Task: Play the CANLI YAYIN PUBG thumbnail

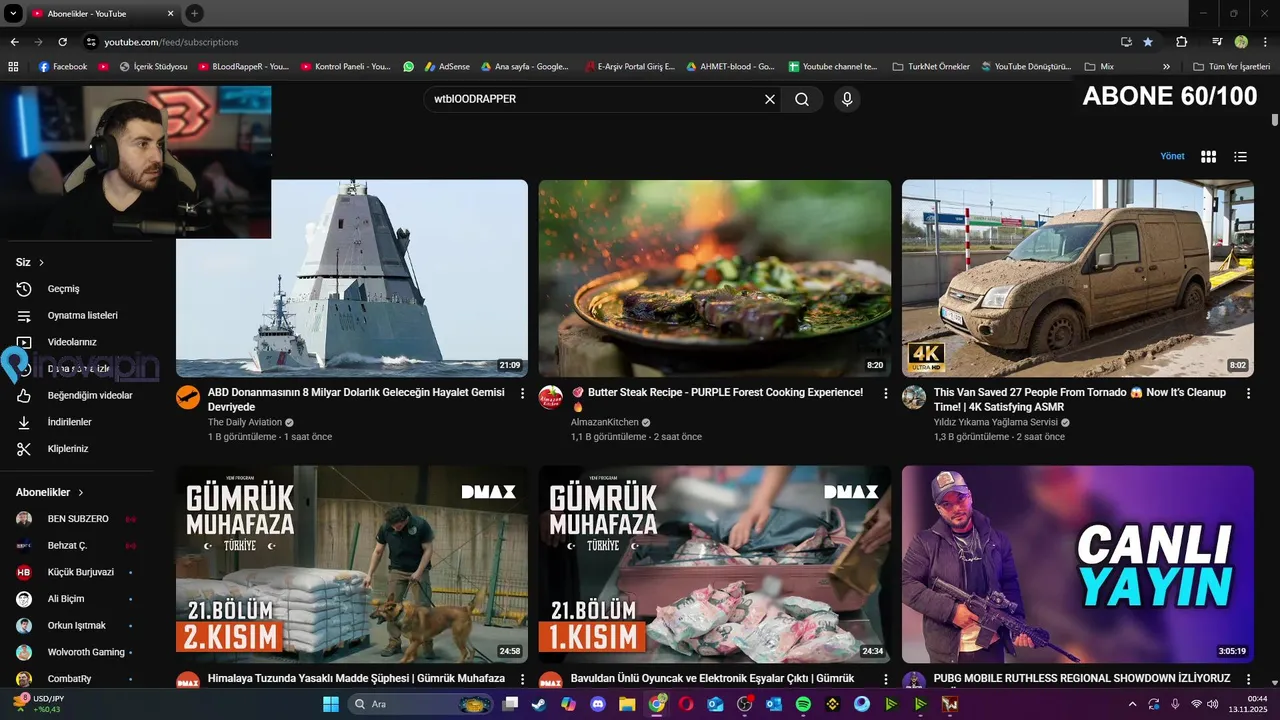Action: coord(1078,564)
